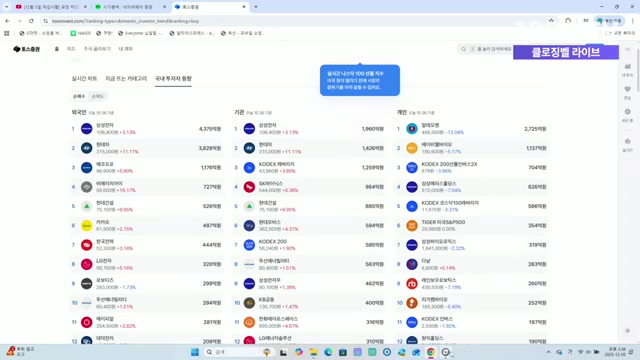Image resolution: width=640 pixels, height=360 pixels.
Task: Open the 카카오 yellow icon row
Action: [x=147, y=225]
